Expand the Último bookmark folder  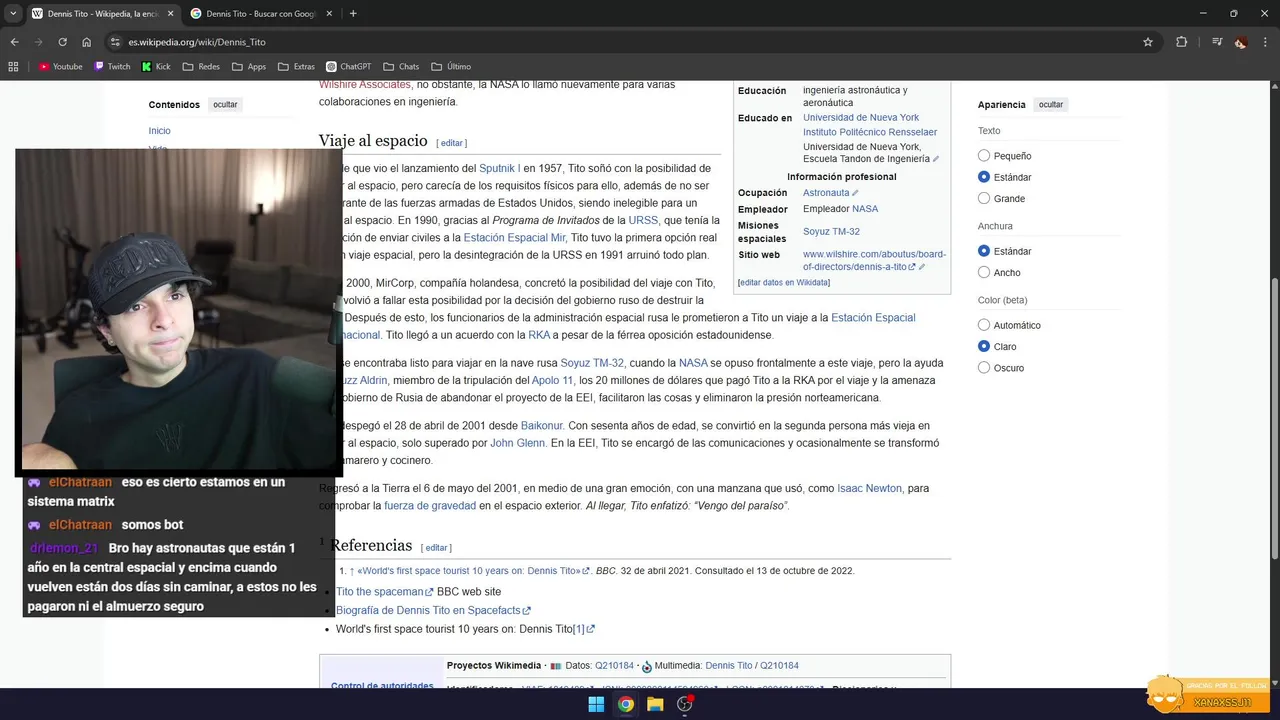point(451,67)
